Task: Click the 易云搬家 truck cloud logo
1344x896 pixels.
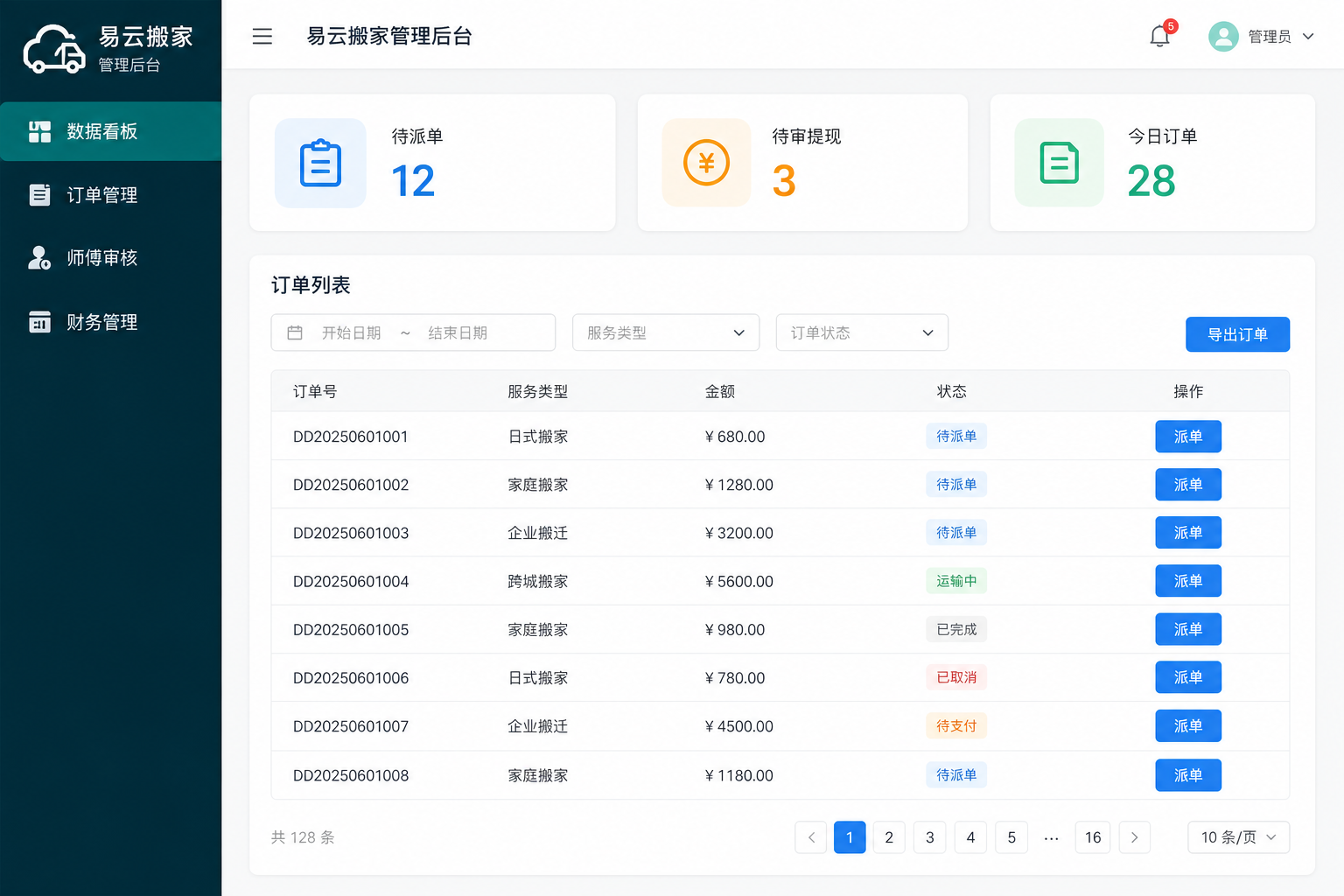Action: (x=54, y=49)
